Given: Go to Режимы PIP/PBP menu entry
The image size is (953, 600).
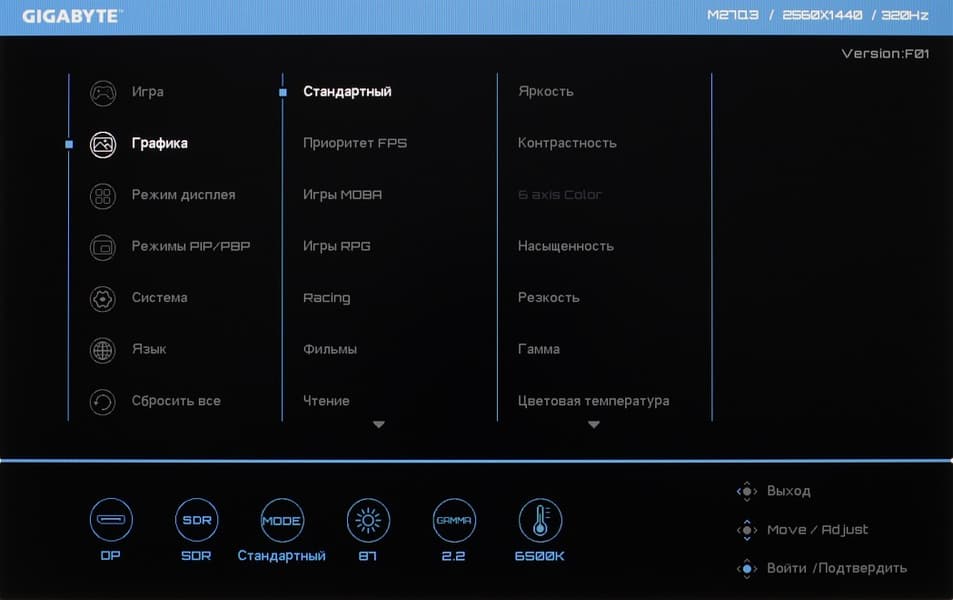Looking at the screenshot, I should click(191, 246).
